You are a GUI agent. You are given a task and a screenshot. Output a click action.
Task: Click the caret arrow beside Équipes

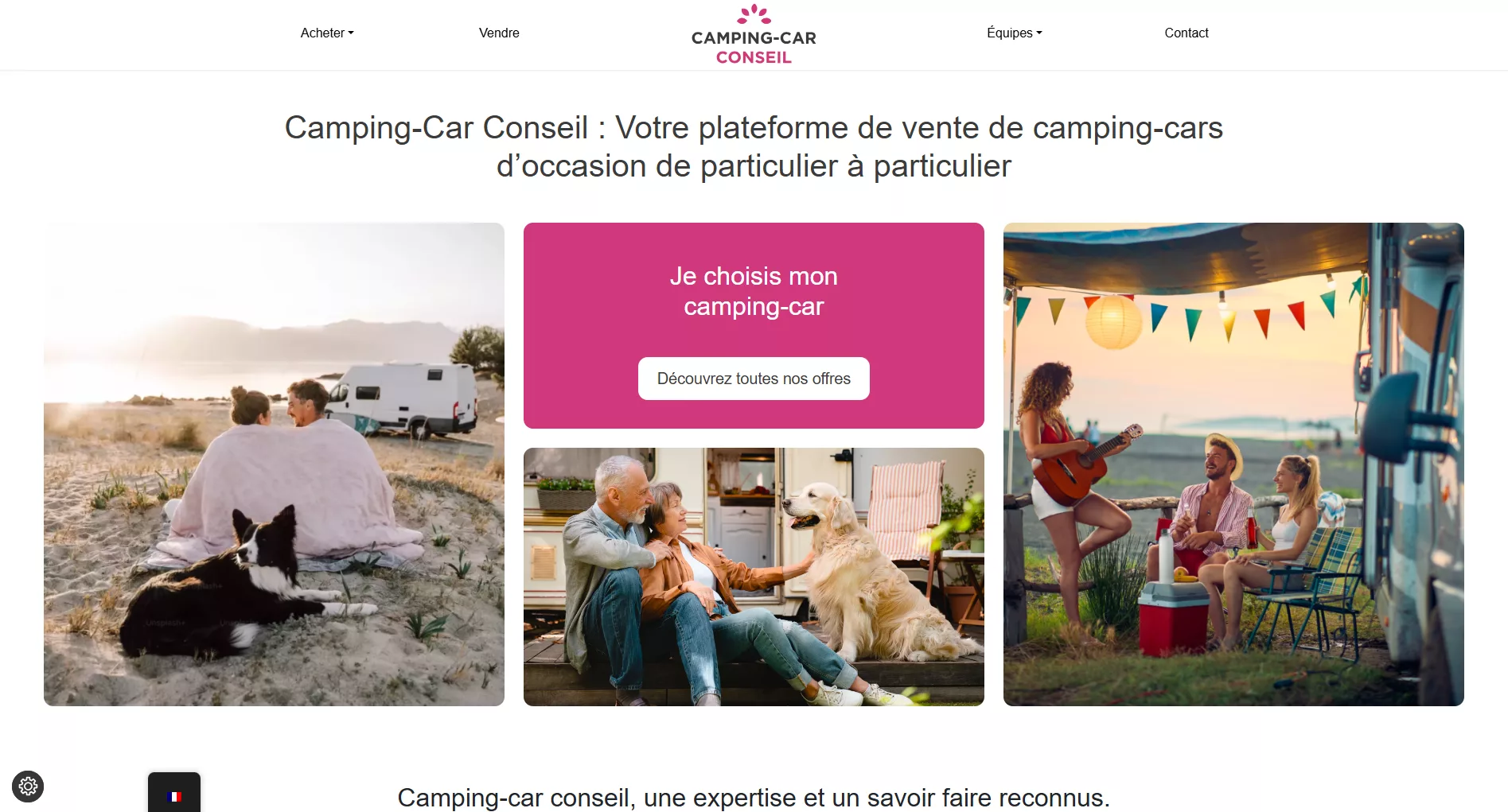(x=1039, y=33)
